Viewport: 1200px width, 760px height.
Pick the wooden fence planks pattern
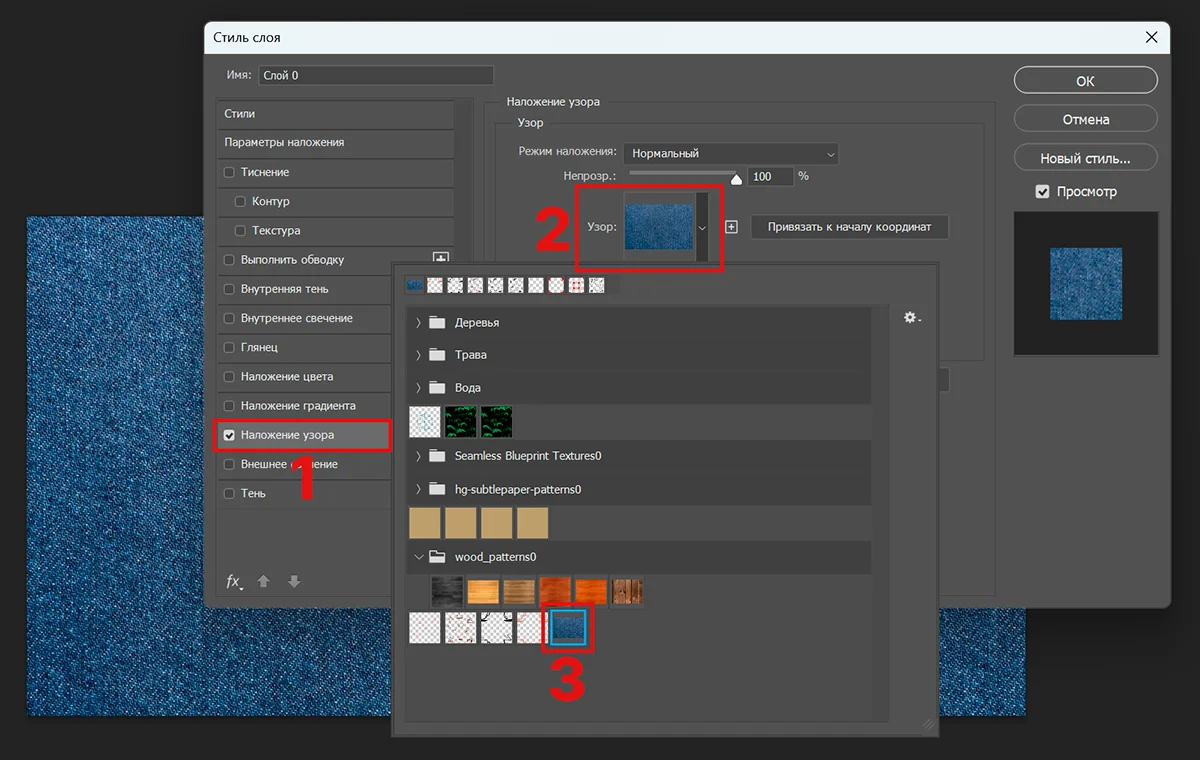pos(627,591)
